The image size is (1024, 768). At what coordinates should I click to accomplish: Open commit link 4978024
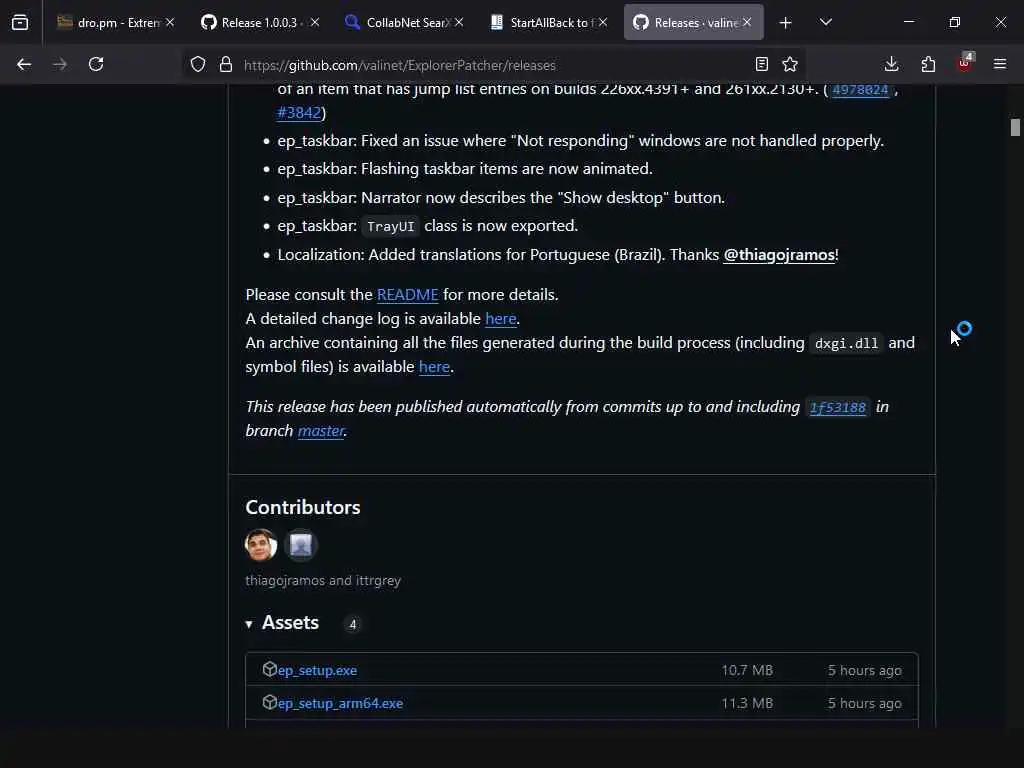tap(860, 90)
